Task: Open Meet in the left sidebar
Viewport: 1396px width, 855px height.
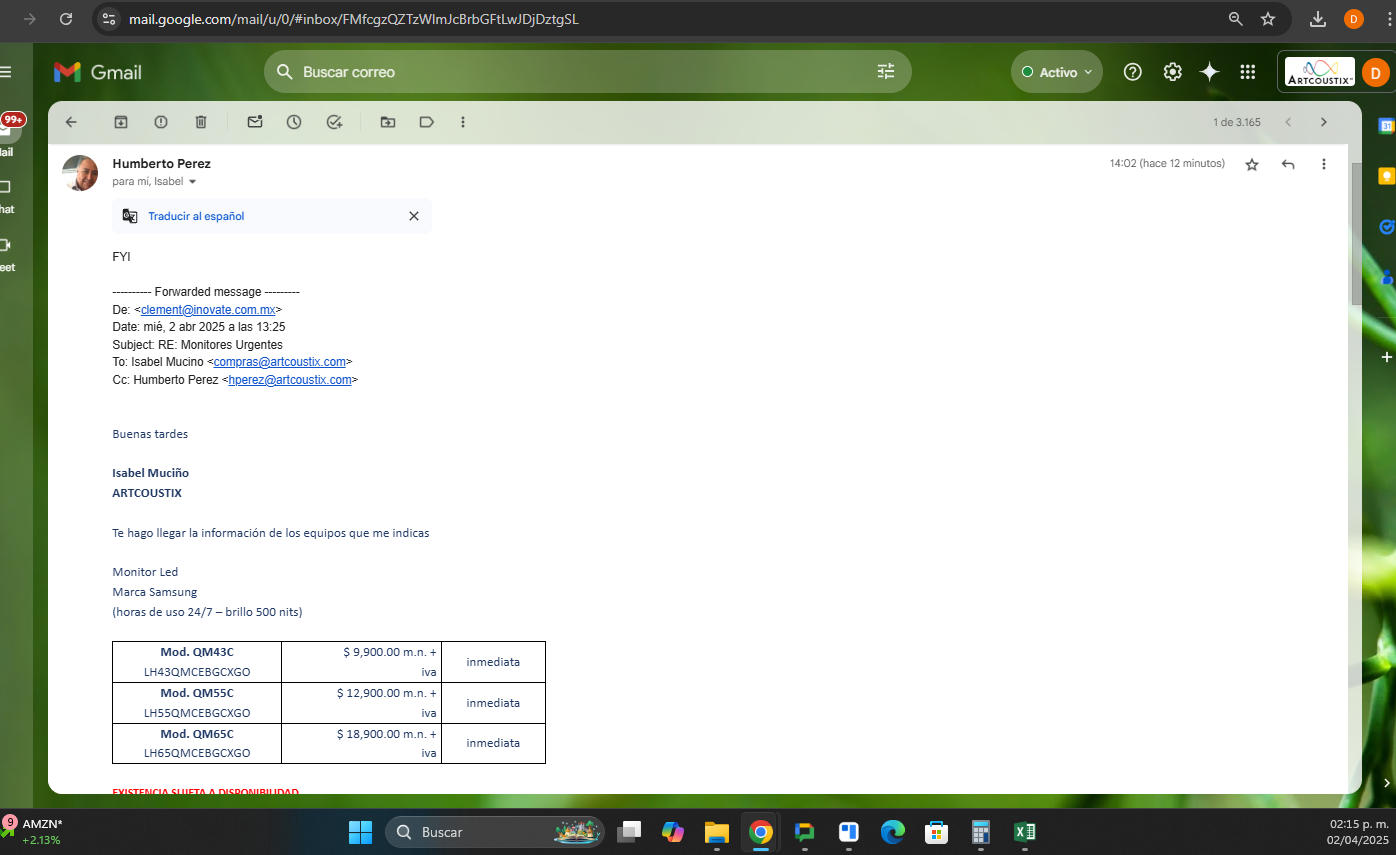Action: (x=6, y=254)
